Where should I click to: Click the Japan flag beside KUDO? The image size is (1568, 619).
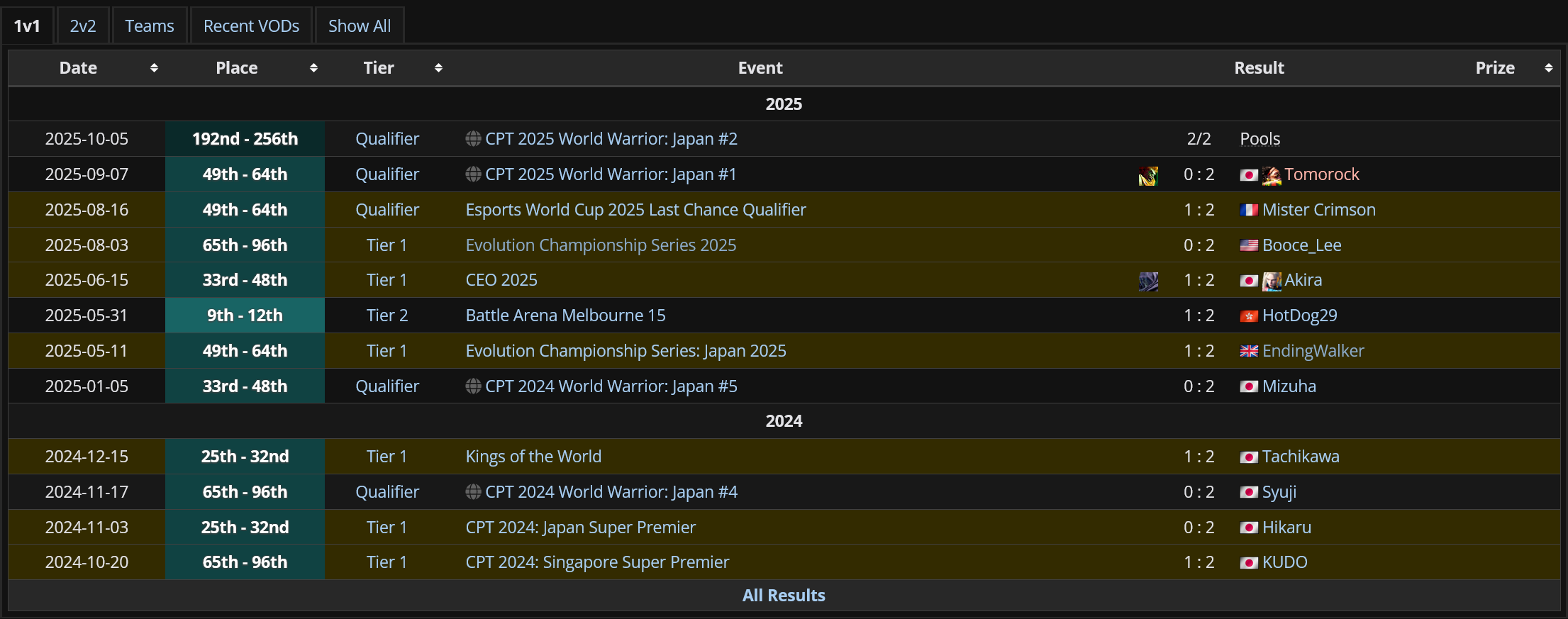(1249, 563)
